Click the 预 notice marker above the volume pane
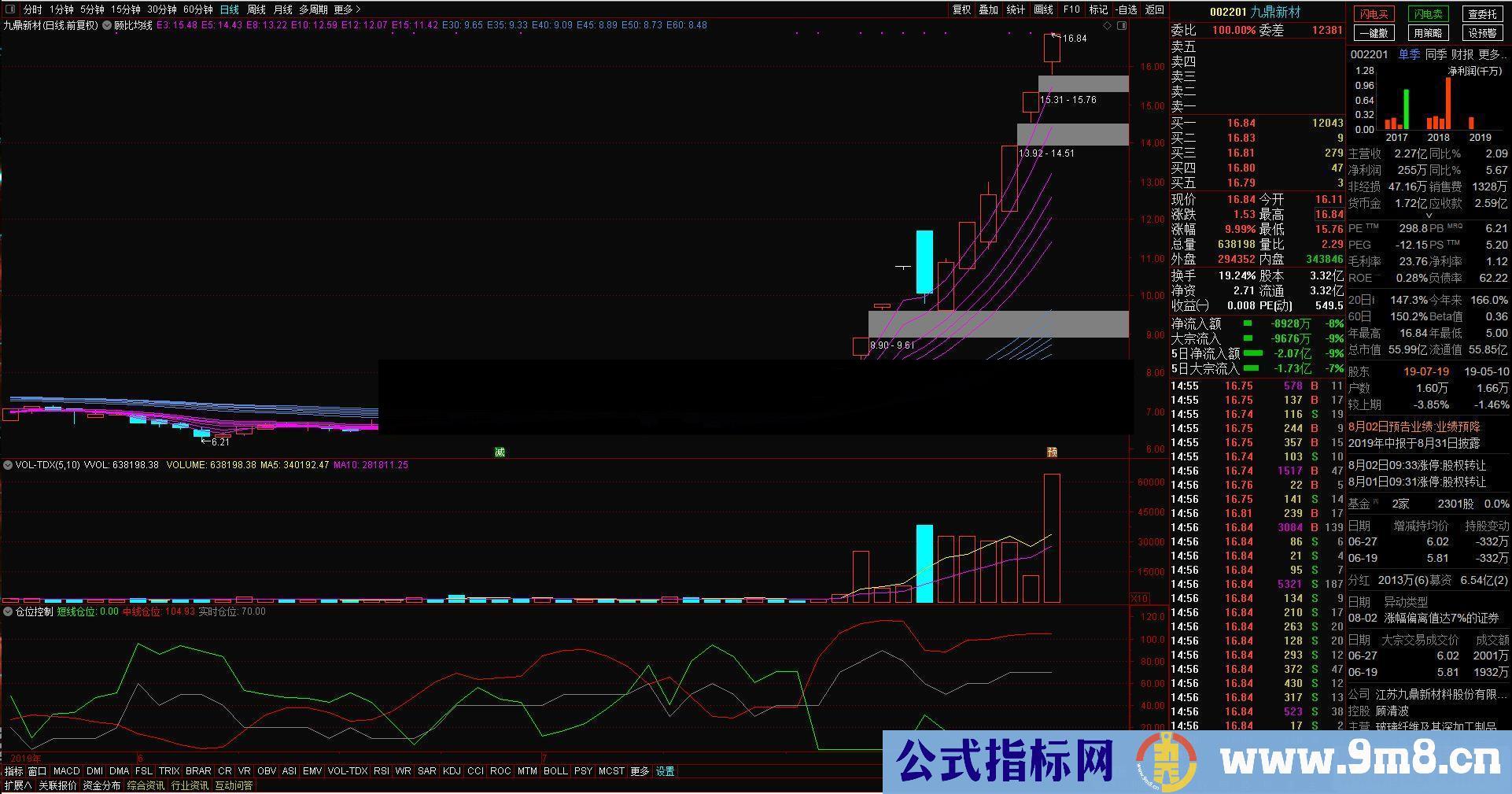The image size is (1512, 794). tap(1052, 452)
